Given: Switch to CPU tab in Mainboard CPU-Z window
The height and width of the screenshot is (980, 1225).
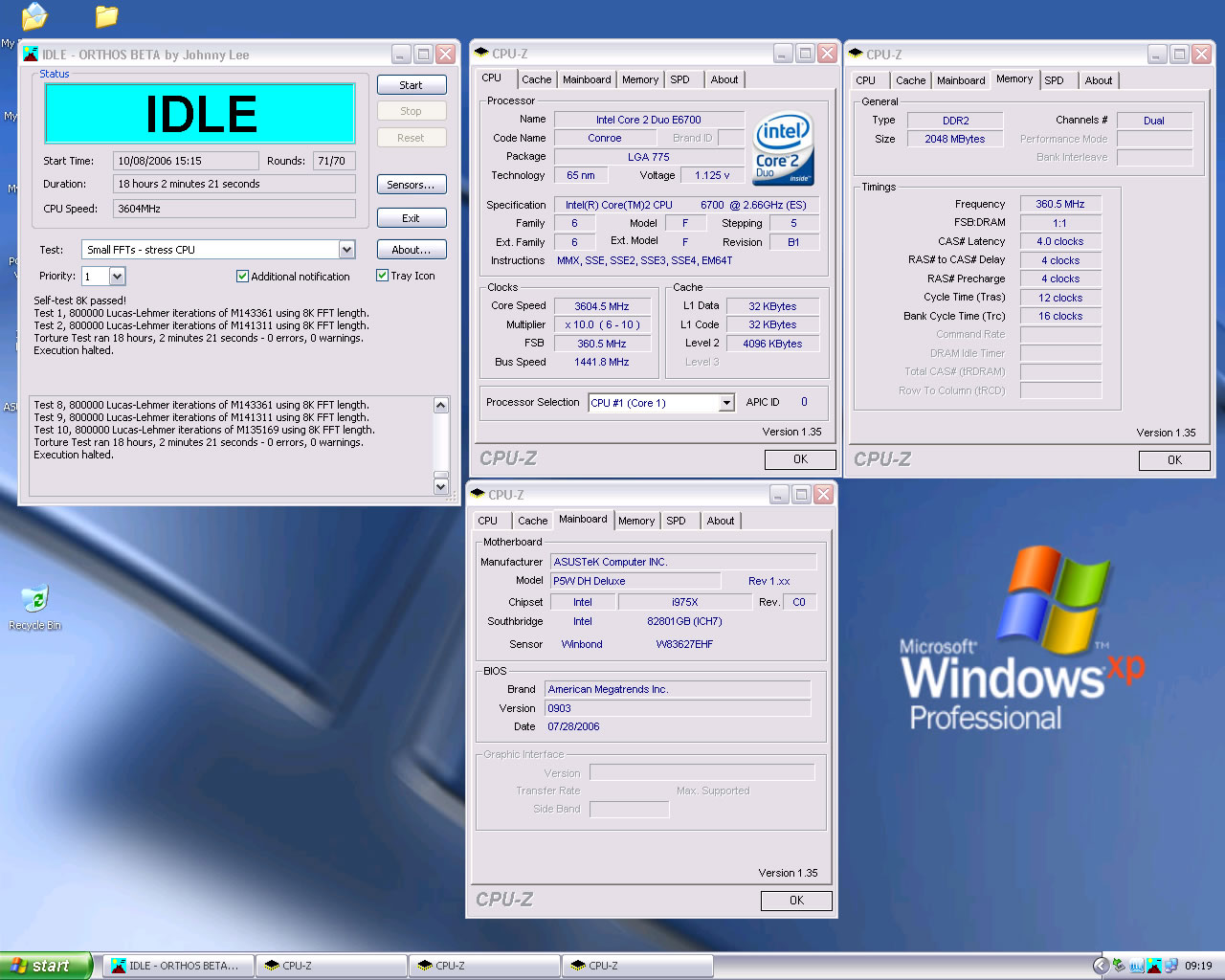Looking at the screenshot, I should tap(488, 521).
